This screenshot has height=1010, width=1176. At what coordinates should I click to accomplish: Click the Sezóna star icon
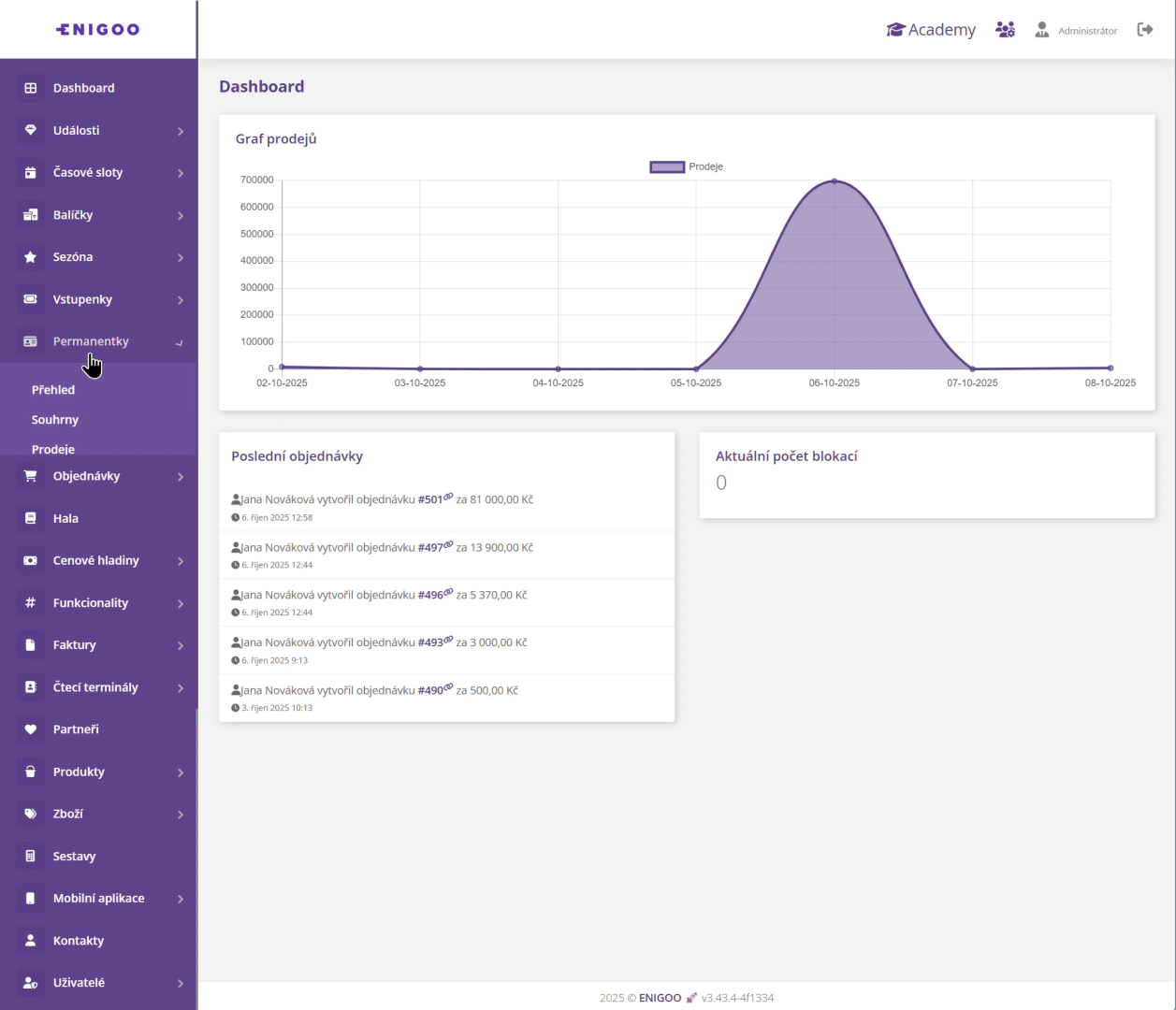coord(31,257)
